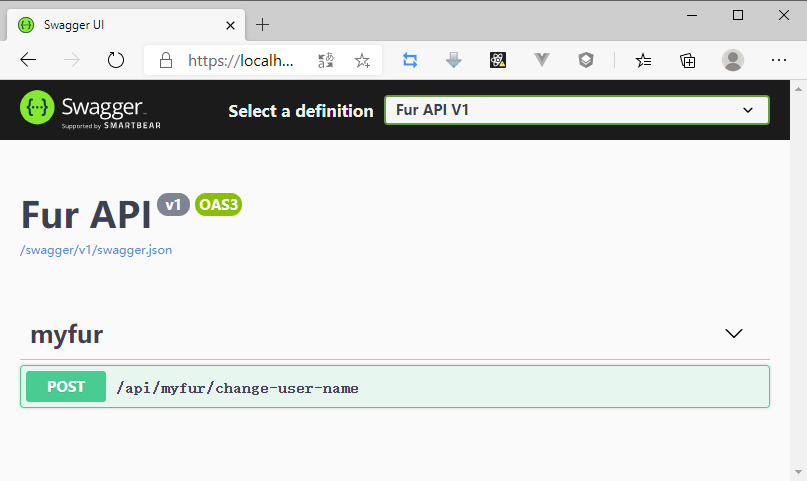Open the favorites list icon
Image resolution: width=807 pixels, height=481 pixels.
coord(644,60)
